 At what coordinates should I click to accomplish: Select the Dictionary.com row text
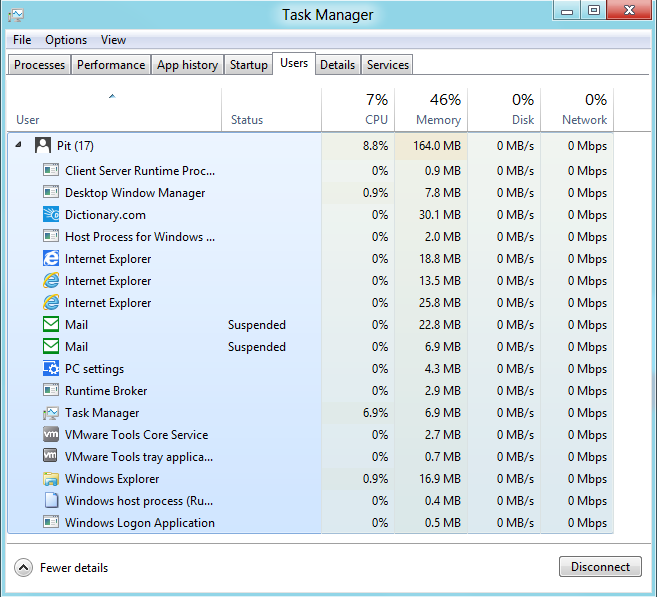105,215
